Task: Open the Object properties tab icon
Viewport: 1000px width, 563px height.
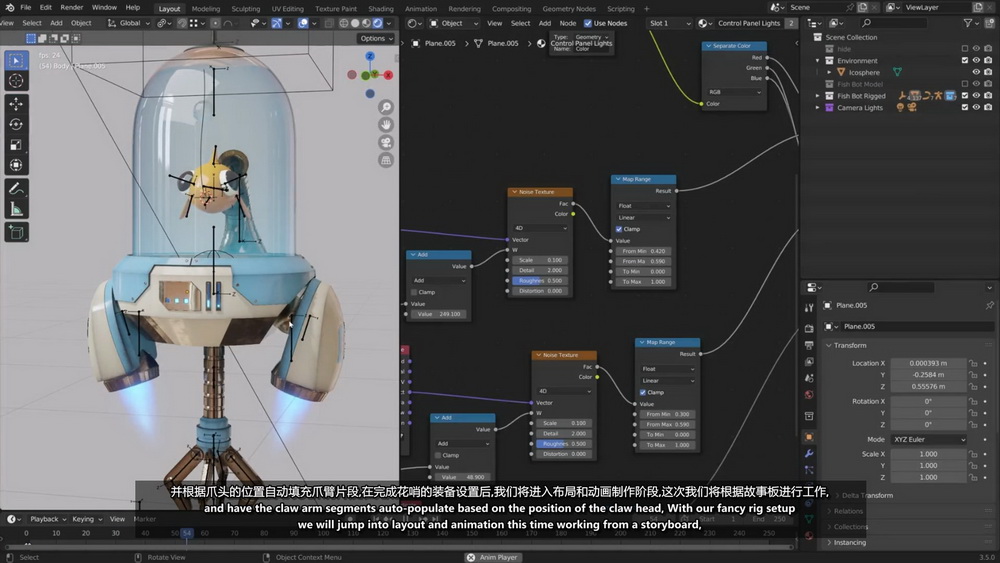Action: click(x=809, y=437)
